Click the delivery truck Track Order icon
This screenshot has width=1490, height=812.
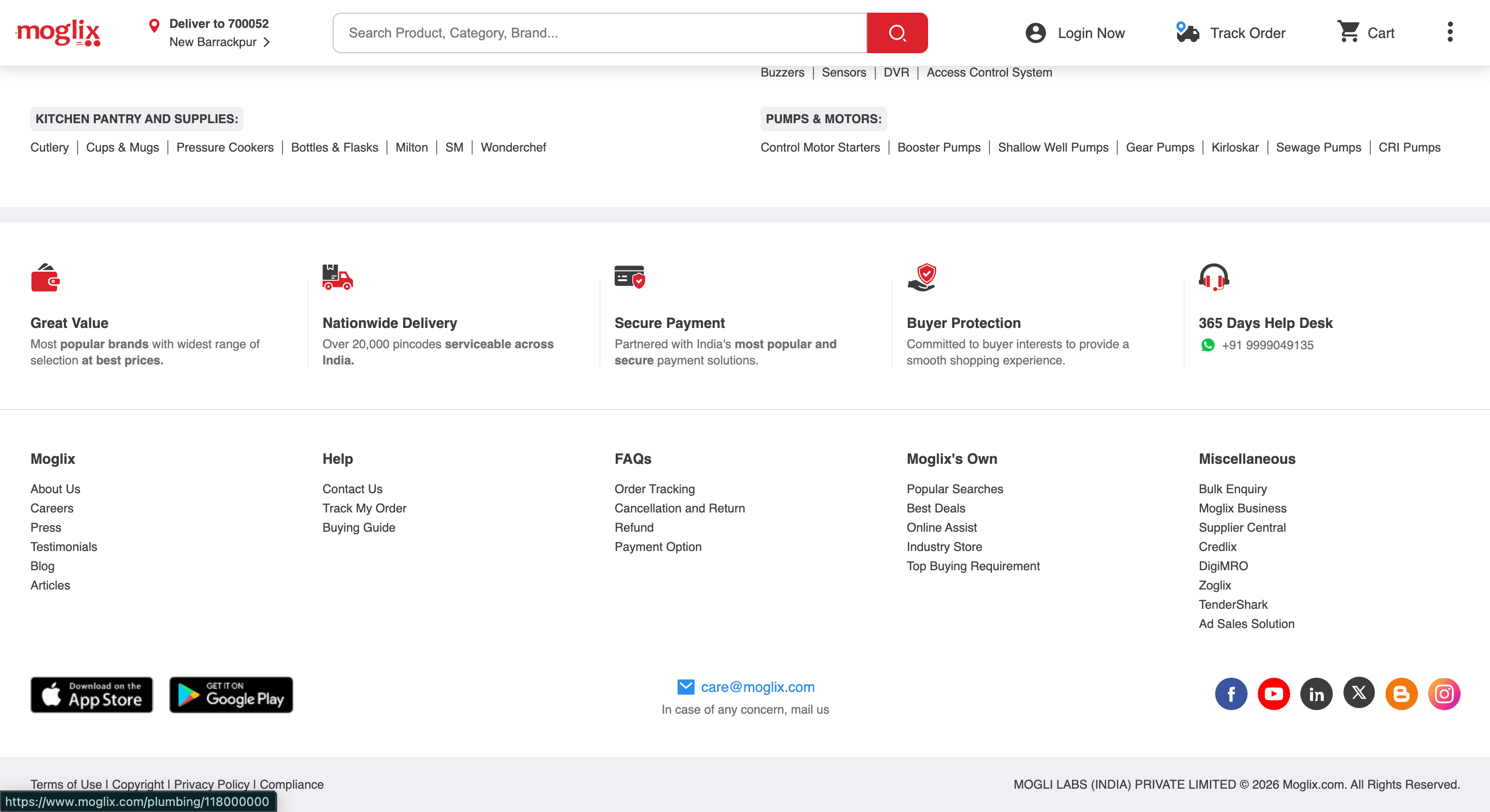coord(1188,32)
